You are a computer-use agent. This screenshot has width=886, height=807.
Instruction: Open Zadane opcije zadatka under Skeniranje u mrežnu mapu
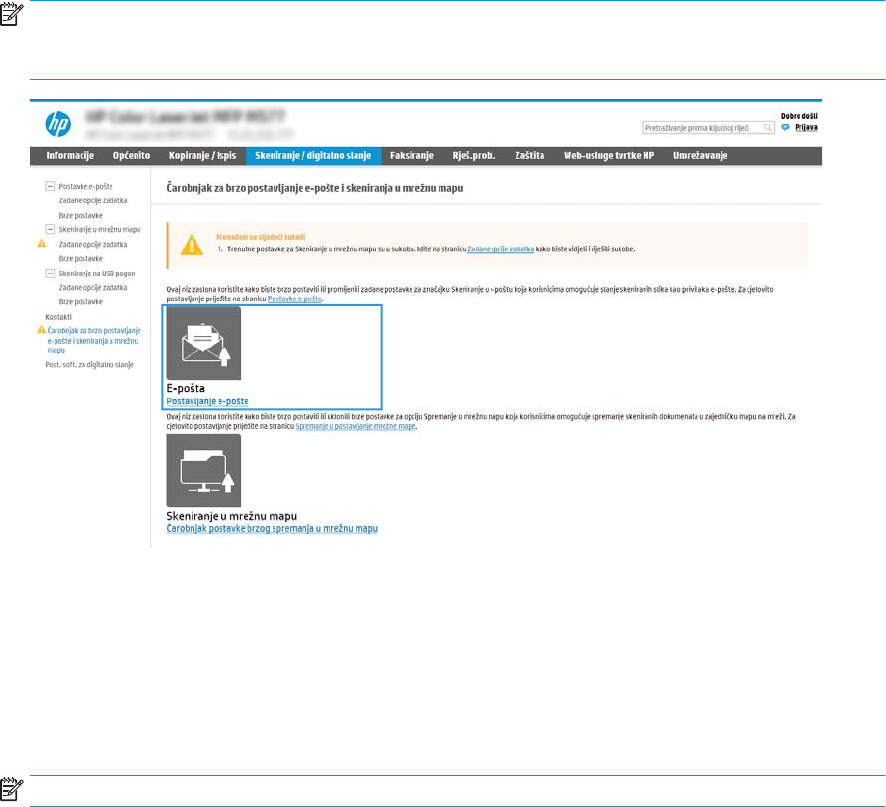93,245
